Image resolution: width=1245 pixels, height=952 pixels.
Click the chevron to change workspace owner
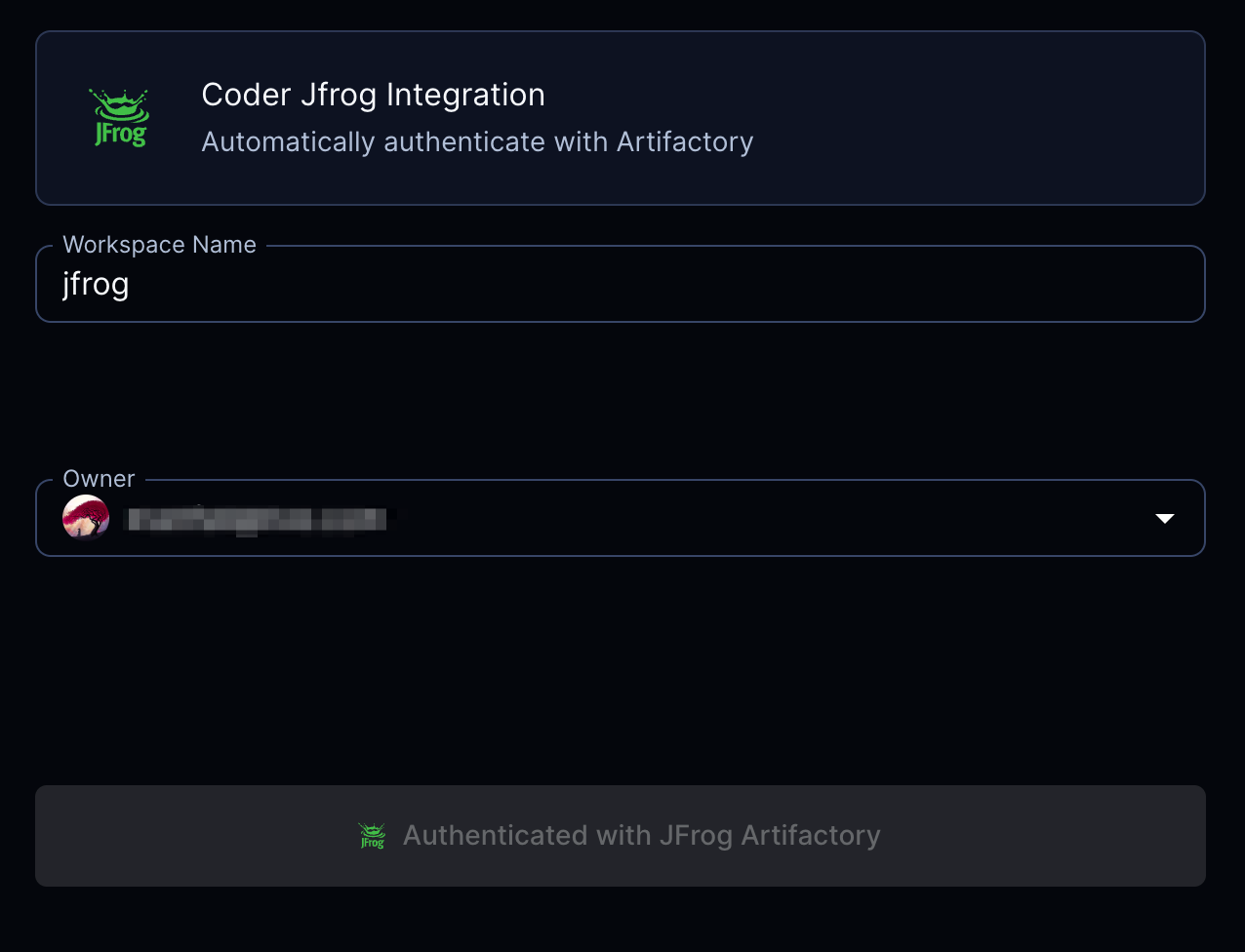pyautogui.click(x=1164, y=518)
